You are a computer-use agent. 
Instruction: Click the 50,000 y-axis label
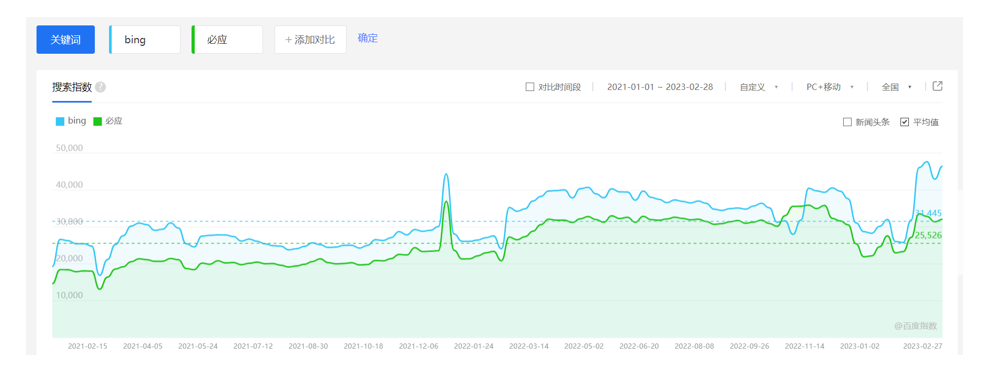click(70, 148)
